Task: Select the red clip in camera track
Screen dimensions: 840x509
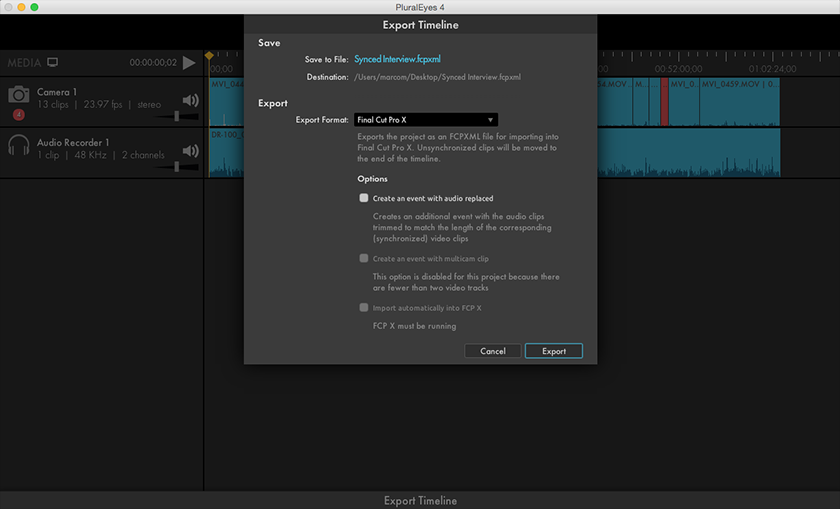Action: coord(663,101)
